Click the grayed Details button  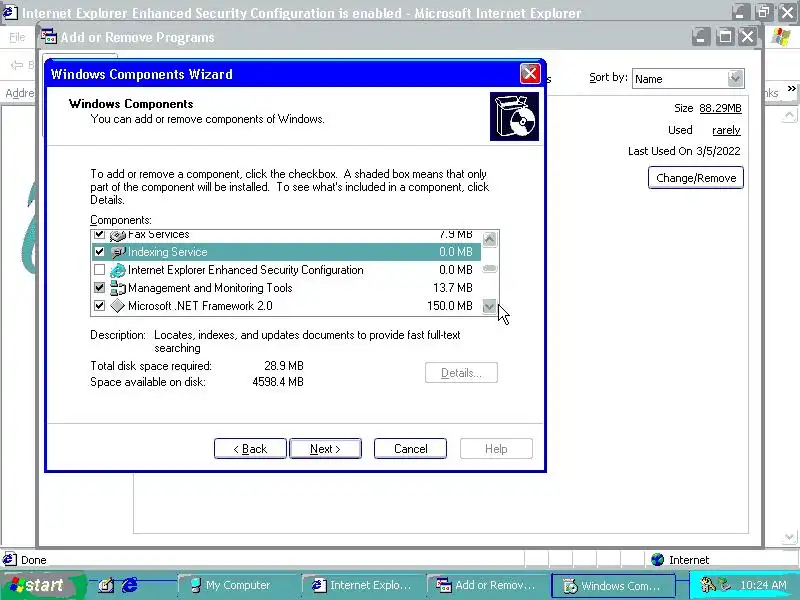461,373
